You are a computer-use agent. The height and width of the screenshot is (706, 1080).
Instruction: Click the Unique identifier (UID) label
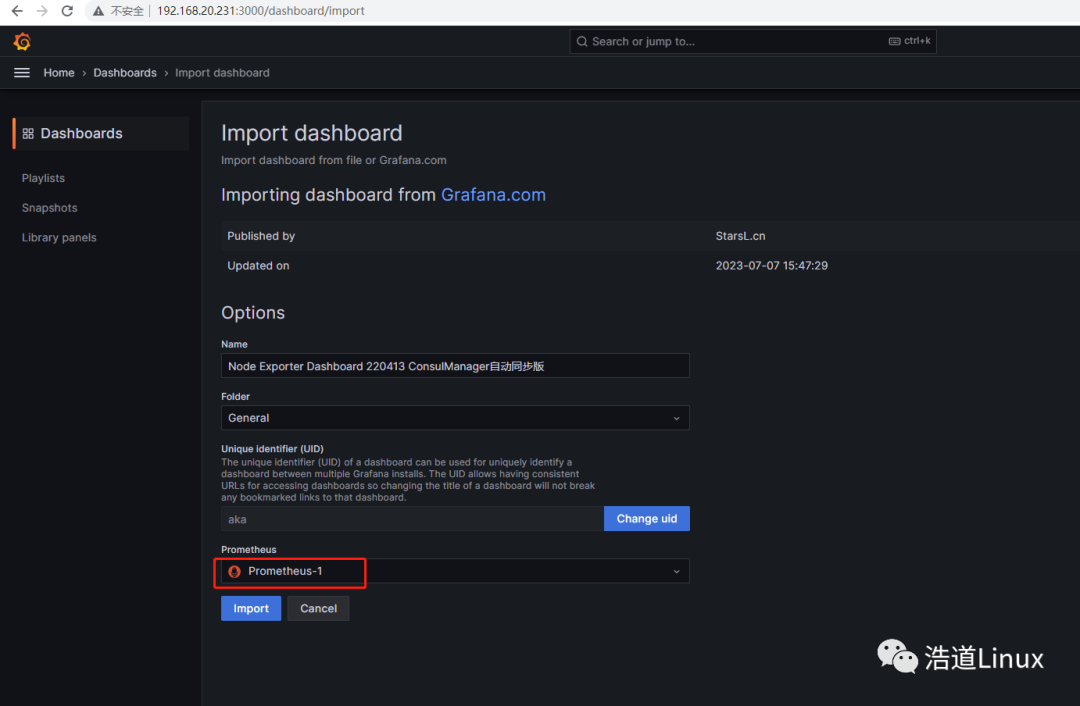click(x=272, y=448)
